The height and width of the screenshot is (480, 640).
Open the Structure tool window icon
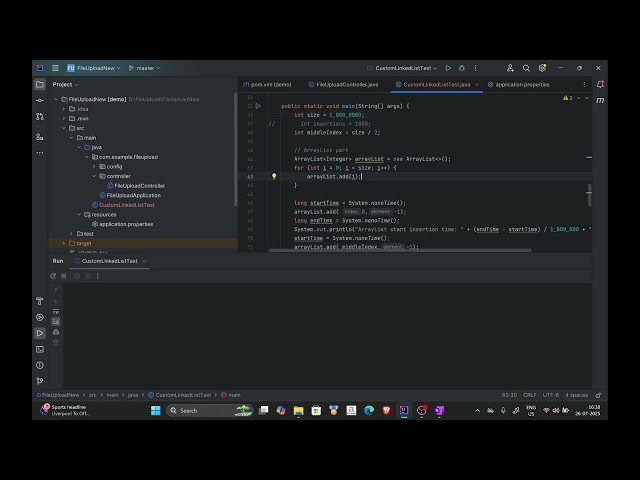[x=40, y=137]
